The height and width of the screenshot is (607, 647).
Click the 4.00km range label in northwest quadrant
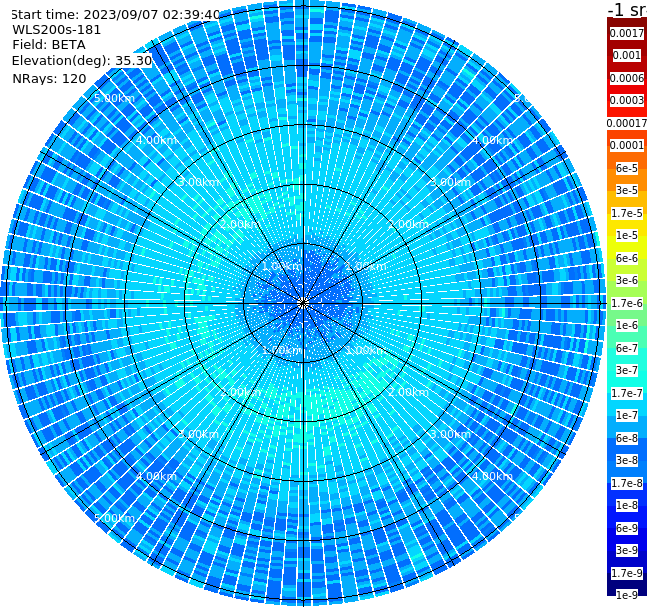click(x=156, y=140)
